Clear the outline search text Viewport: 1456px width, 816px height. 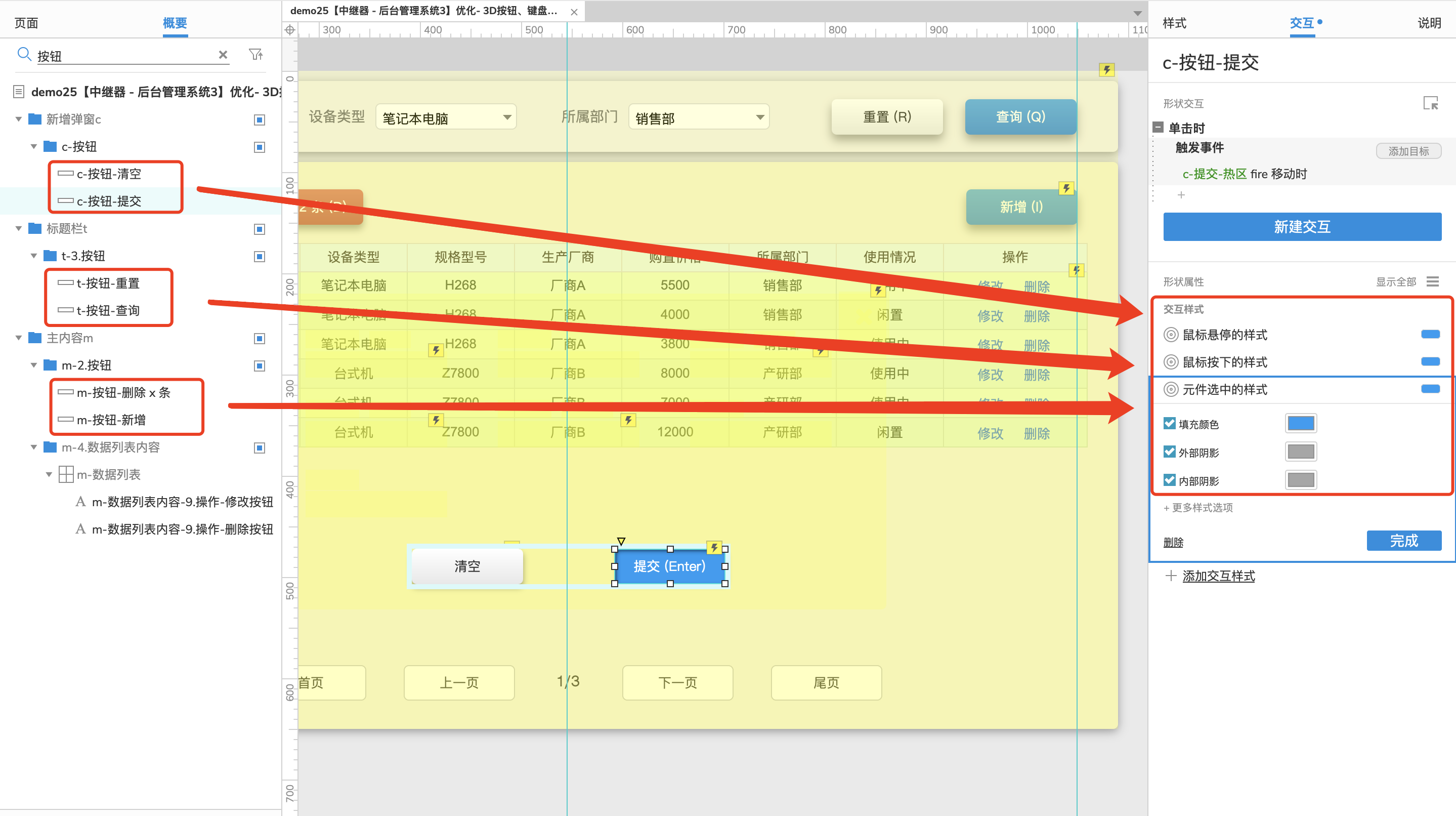click(x=223, y=55)
